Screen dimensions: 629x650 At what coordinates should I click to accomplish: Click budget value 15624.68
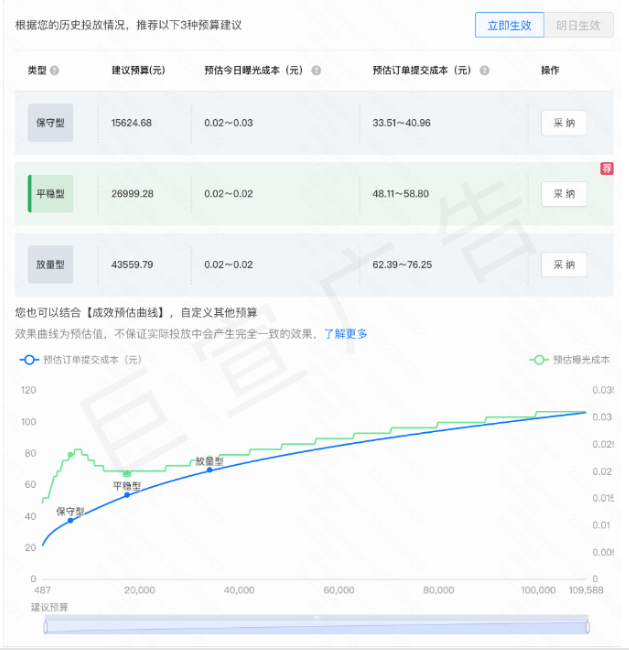coord(131,123)
